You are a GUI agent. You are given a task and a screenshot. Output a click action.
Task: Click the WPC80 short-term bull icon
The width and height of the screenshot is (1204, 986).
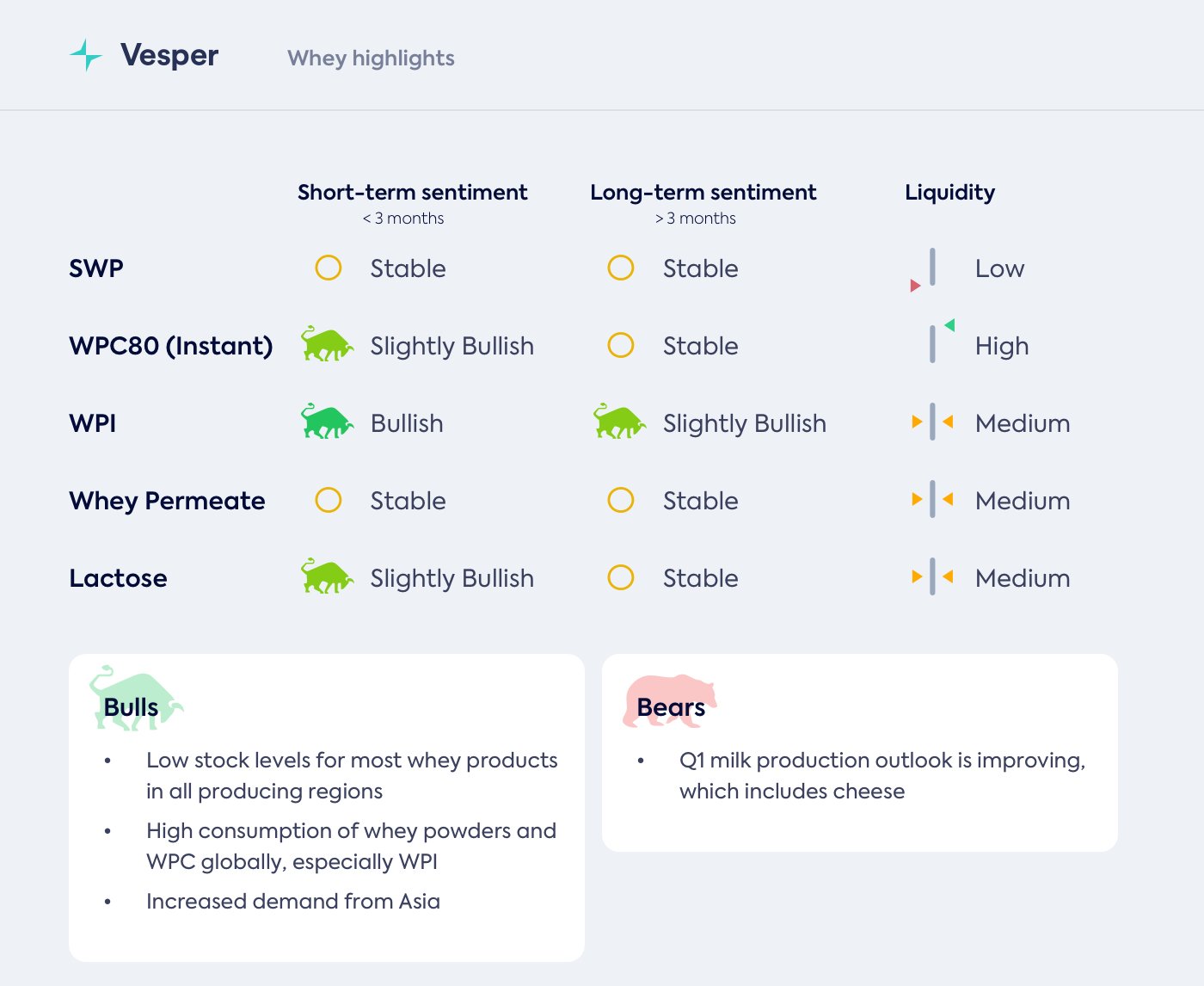[327, 344]
